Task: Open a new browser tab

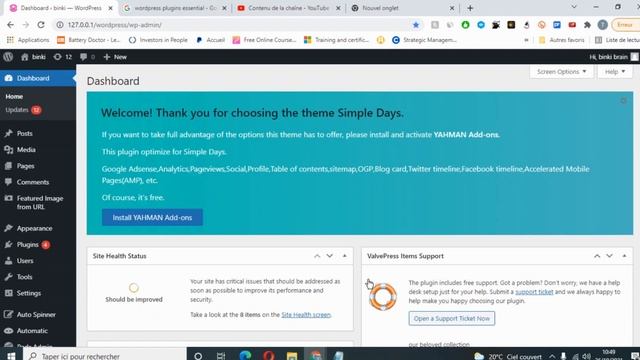Action: click(470, 8)
